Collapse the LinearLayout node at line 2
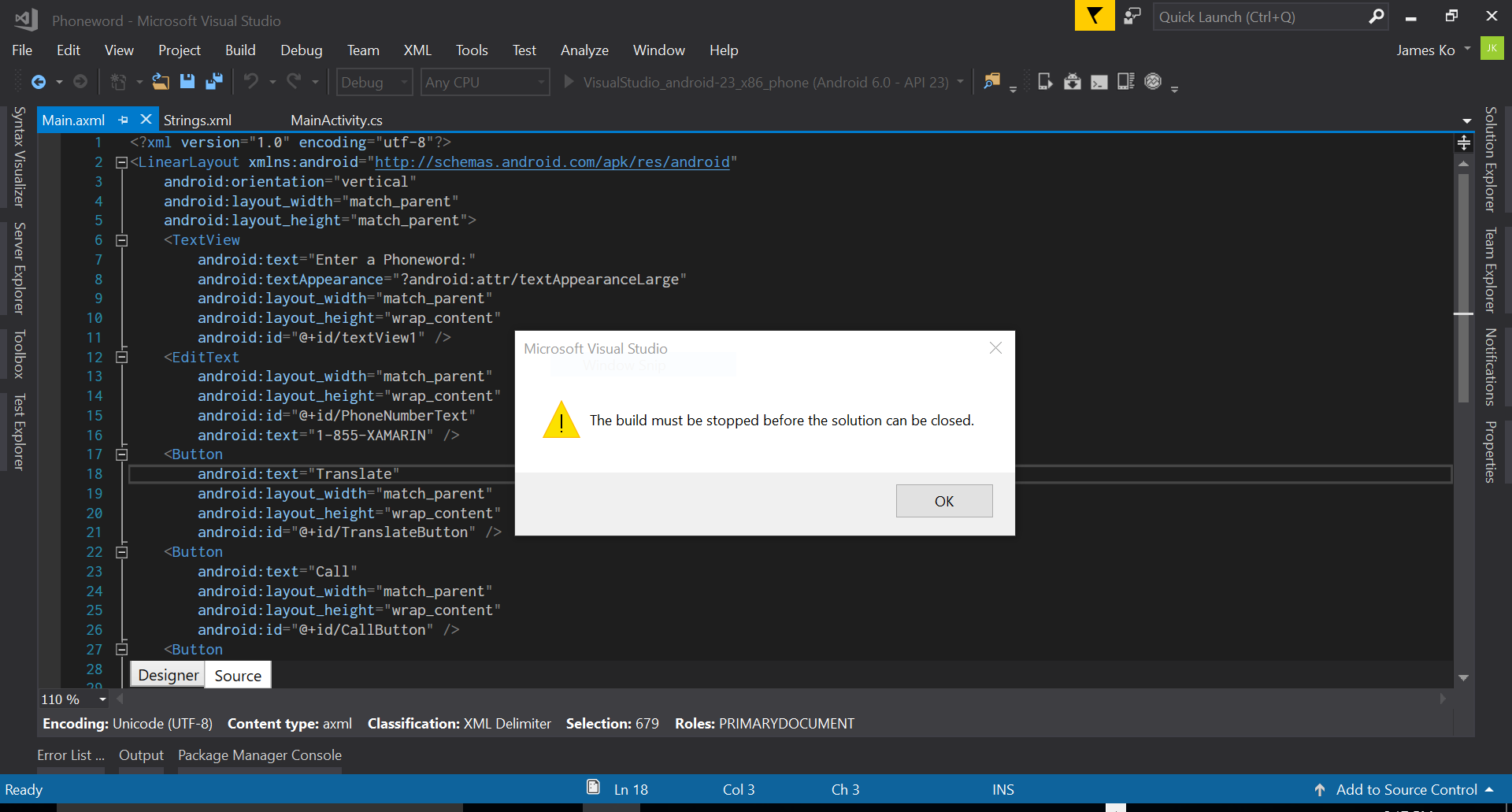Screen dimensions: 1512x812 coord(121,163)
